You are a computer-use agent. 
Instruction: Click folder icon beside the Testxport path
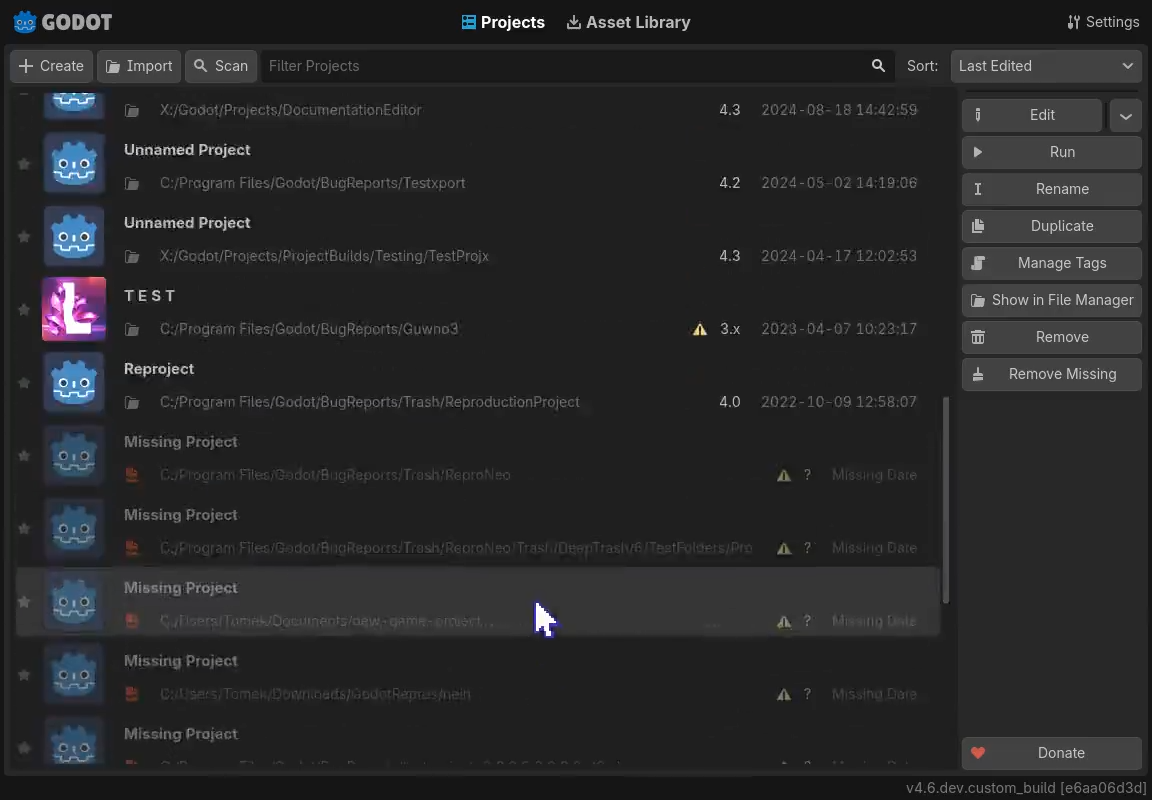tap(132, 184)
